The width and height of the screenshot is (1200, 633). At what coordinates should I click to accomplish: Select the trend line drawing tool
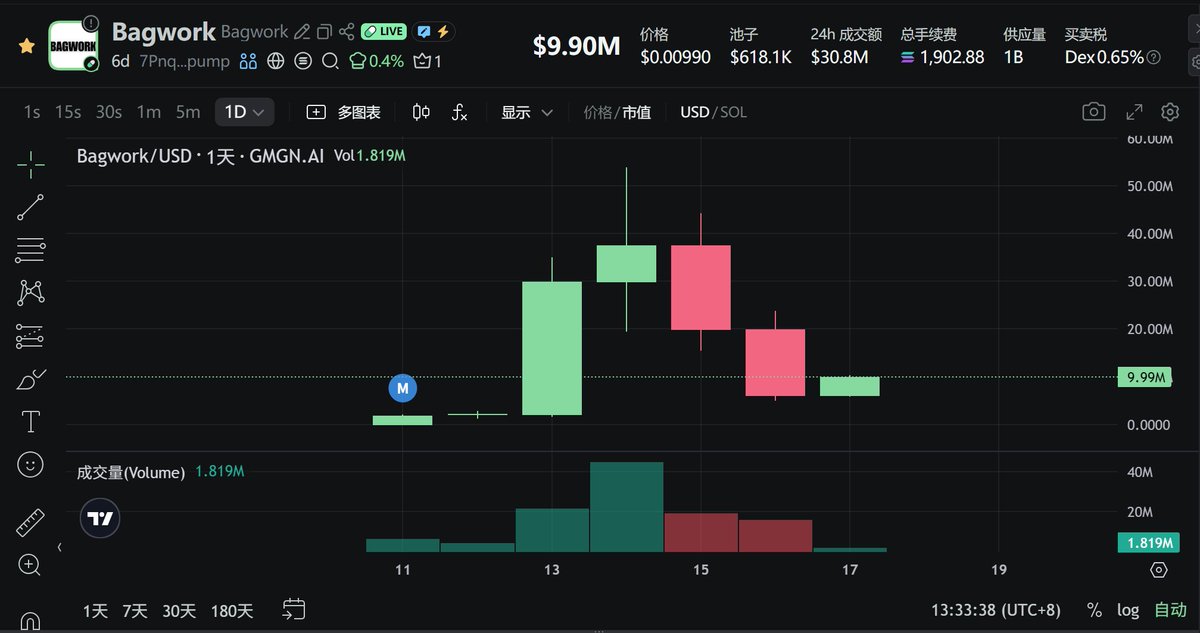[30, 207]
